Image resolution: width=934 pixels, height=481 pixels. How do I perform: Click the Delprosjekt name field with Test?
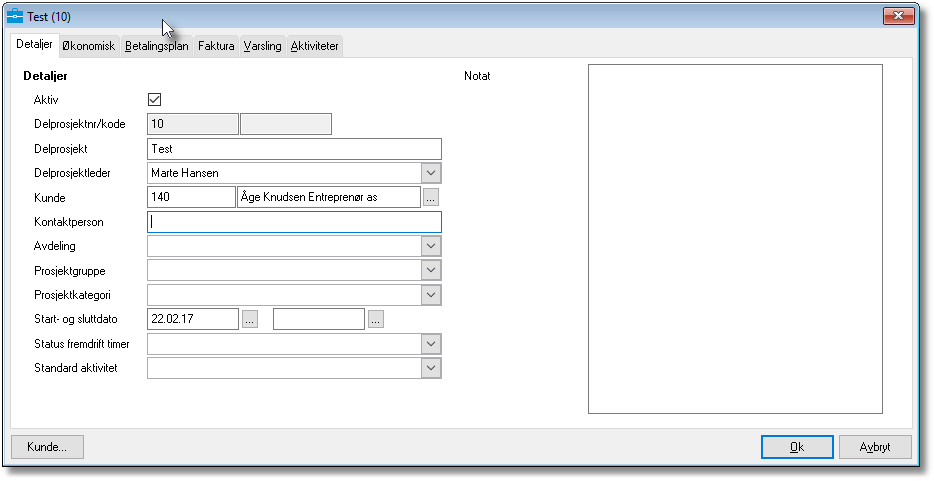pyautogui.click(x=294, y=149)
